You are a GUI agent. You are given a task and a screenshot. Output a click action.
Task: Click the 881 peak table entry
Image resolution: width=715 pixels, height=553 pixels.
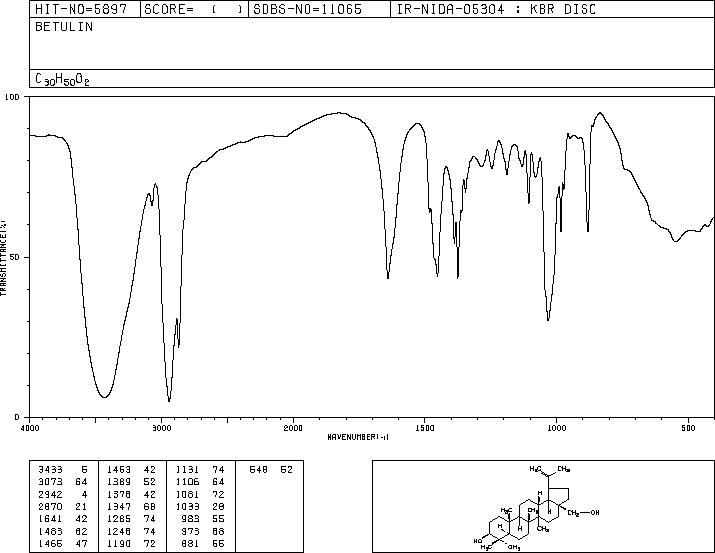point(204,543)
